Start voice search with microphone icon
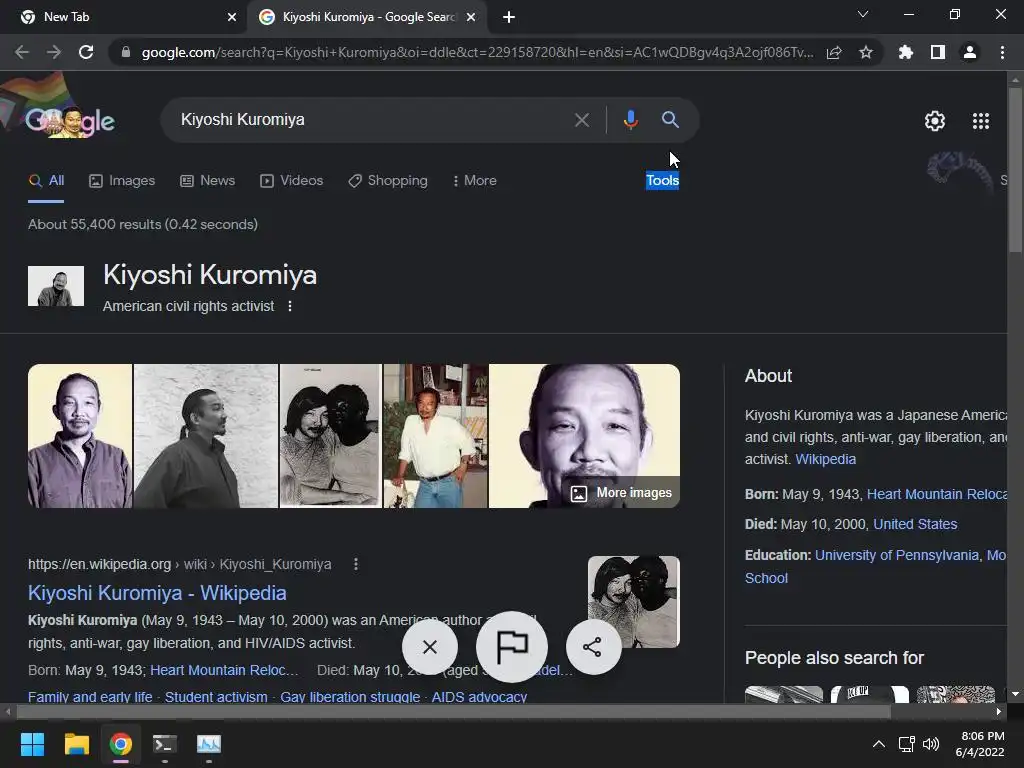The height and width of the screenshot is (768, 1024). [x=630, y=120]
